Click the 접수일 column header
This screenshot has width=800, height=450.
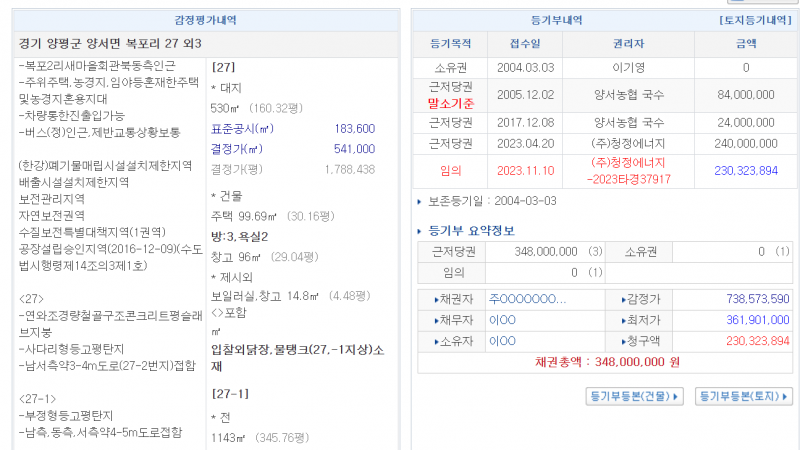[525, 43]
